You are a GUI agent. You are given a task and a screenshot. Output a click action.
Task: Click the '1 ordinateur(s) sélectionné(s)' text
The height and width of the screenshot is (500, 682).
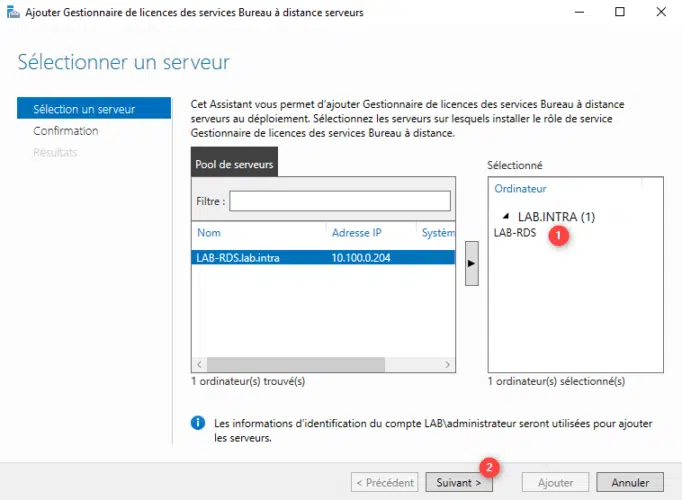click(x=556, y=381)
